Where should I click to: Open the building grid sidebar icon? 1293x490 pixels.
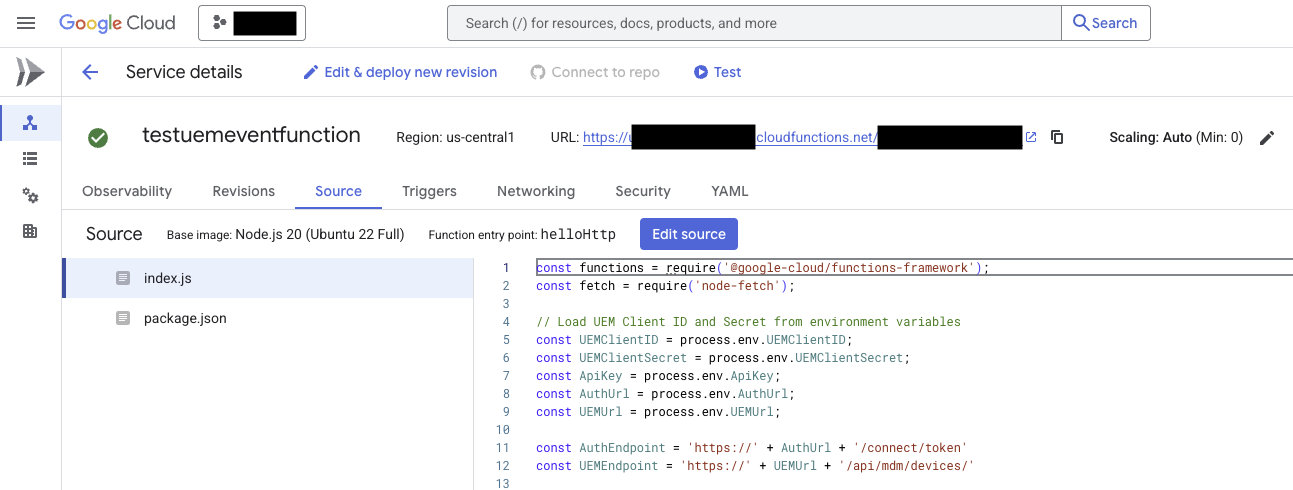pyautogui.click(x=30, y=231)
